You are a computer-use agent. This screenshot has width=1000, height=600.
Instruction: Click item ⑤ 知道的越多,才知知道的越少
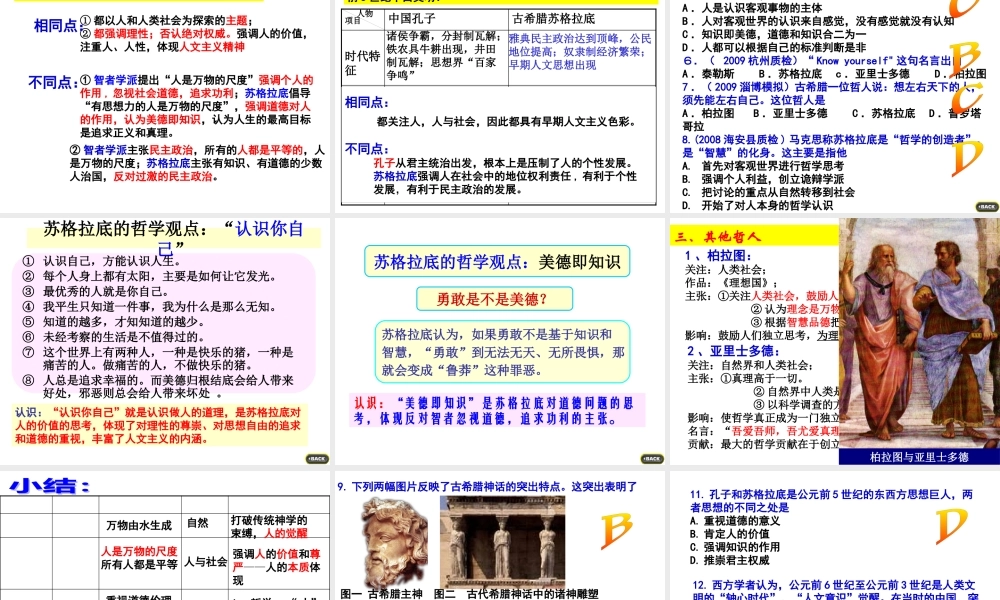(114, 321)
